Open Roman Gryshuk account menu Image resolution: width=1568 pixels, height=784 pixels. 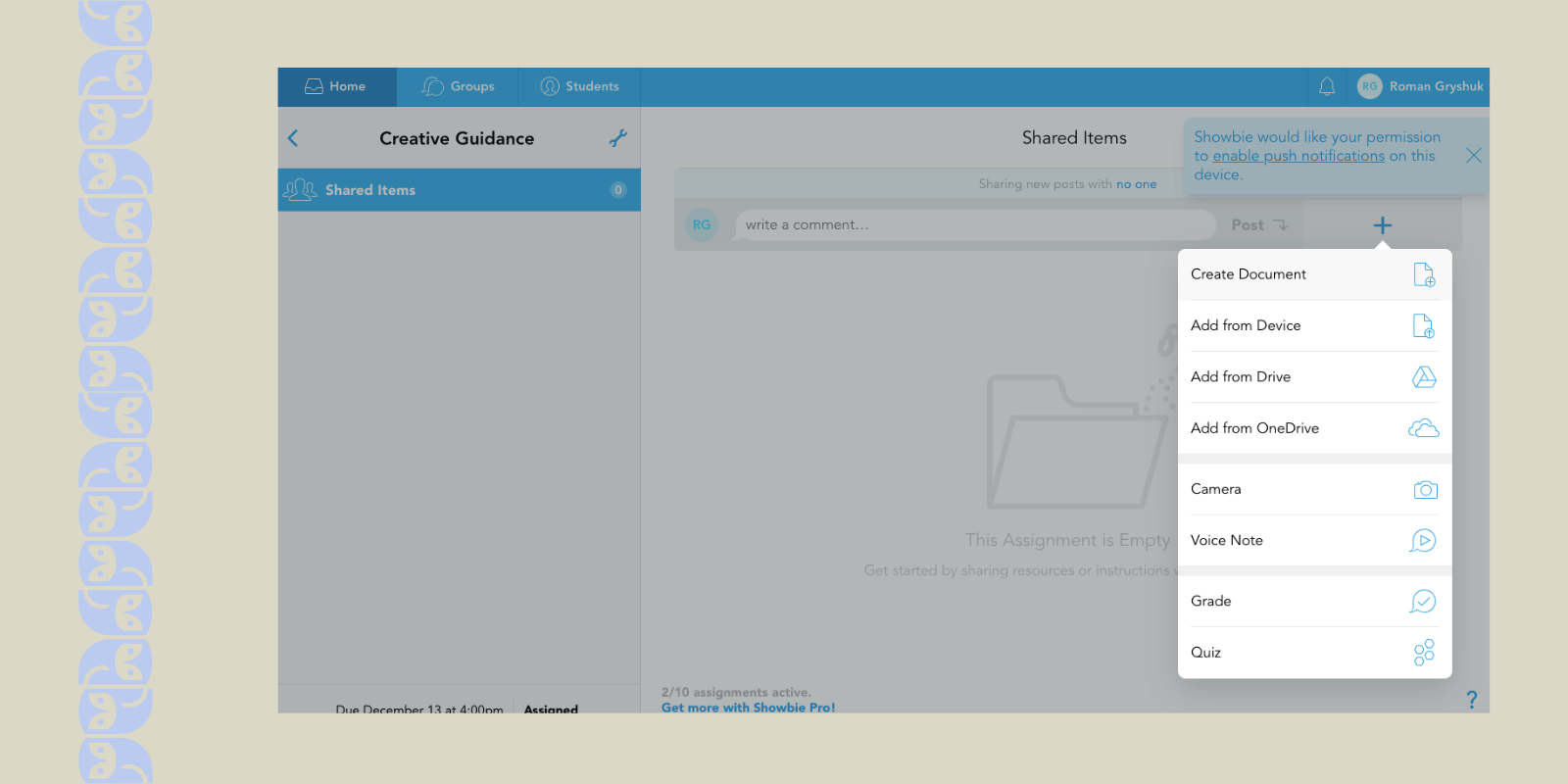tap(1420, 86)
